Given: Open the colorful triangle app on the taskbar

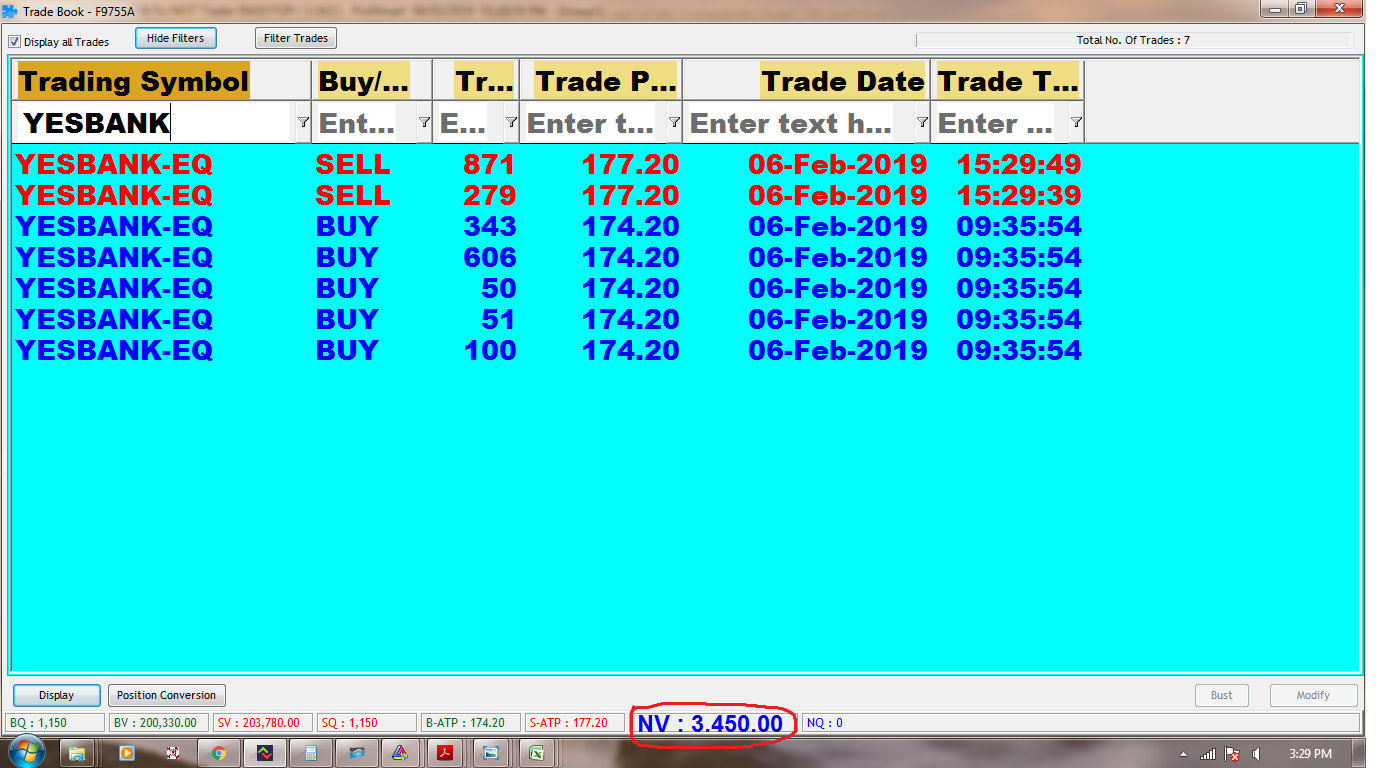Looking at the screenshot, I should [x=399, y=753].
